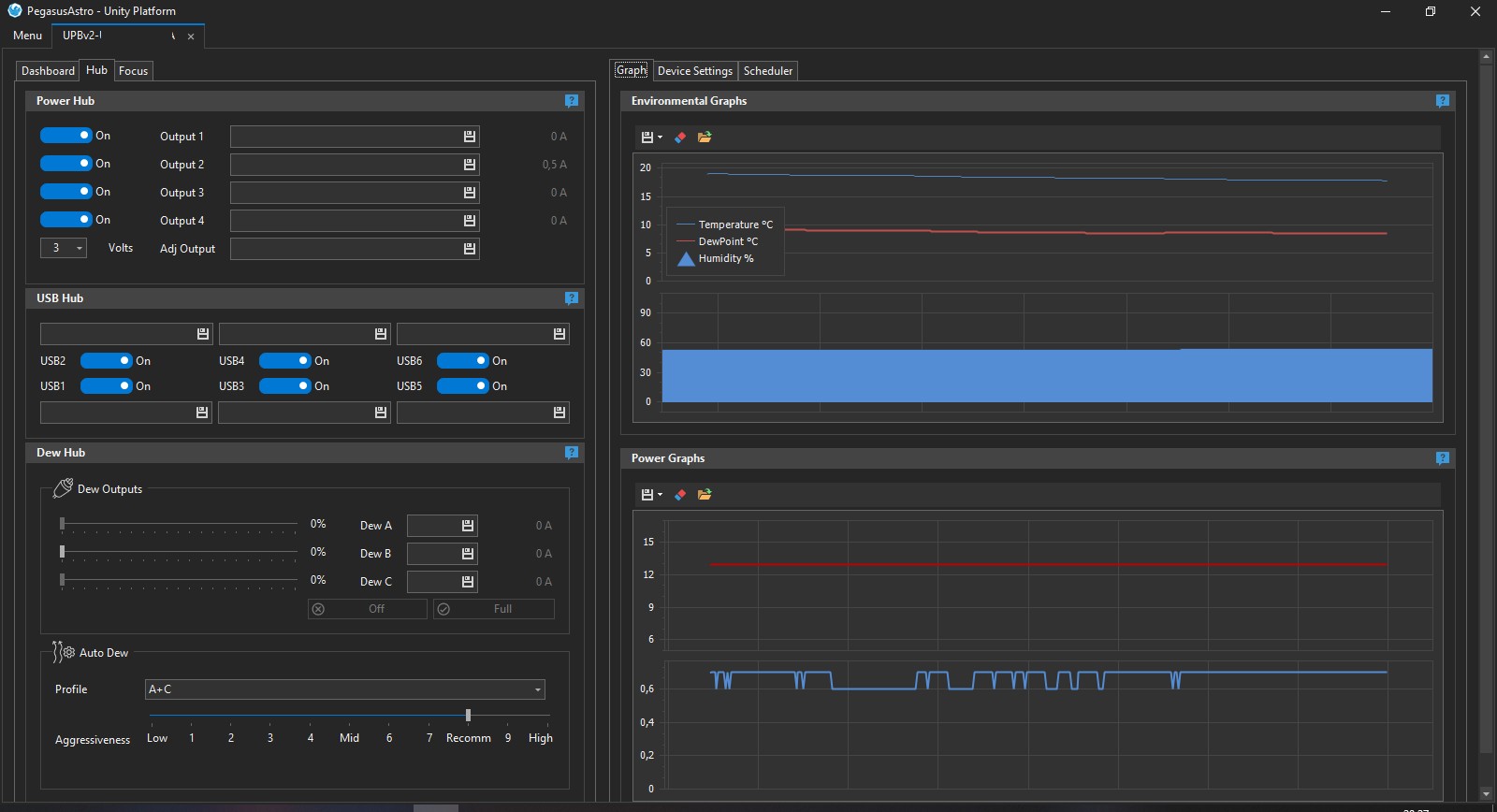Toggle Output 4 power switch
This screenshot has width=1497, height=812.
[65, 220]
